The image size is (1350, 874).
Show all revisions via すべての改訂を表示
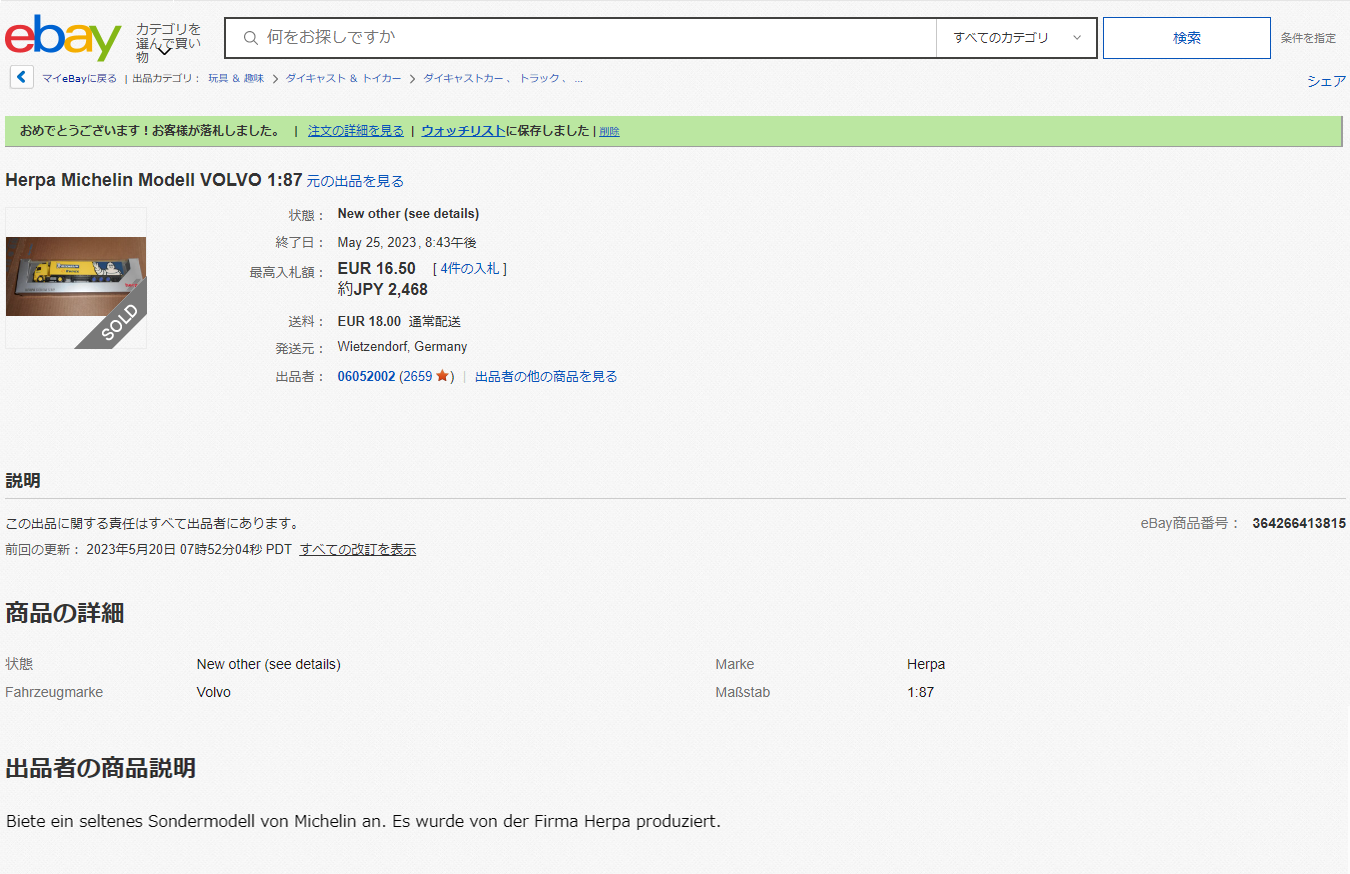pos(357,549)
